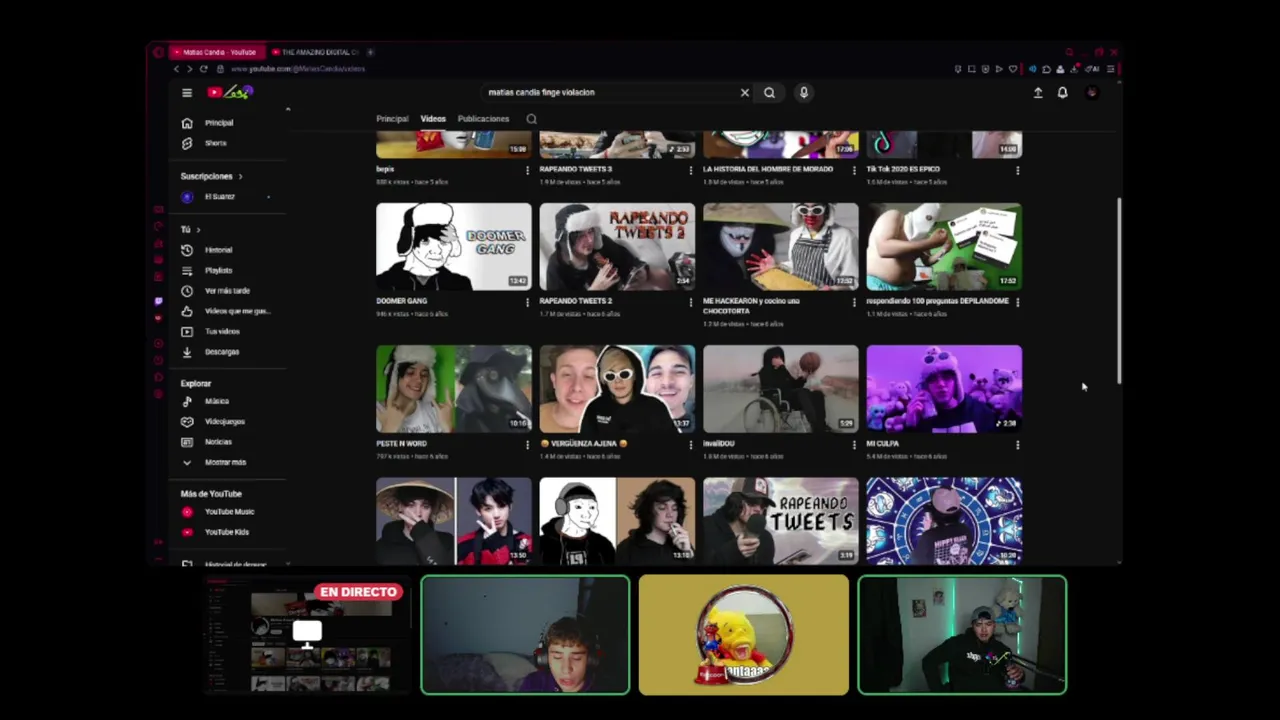Screen dimensions: 1280x720
Task: Open options for DOOMER GANG video
Action: pos(527,301)
